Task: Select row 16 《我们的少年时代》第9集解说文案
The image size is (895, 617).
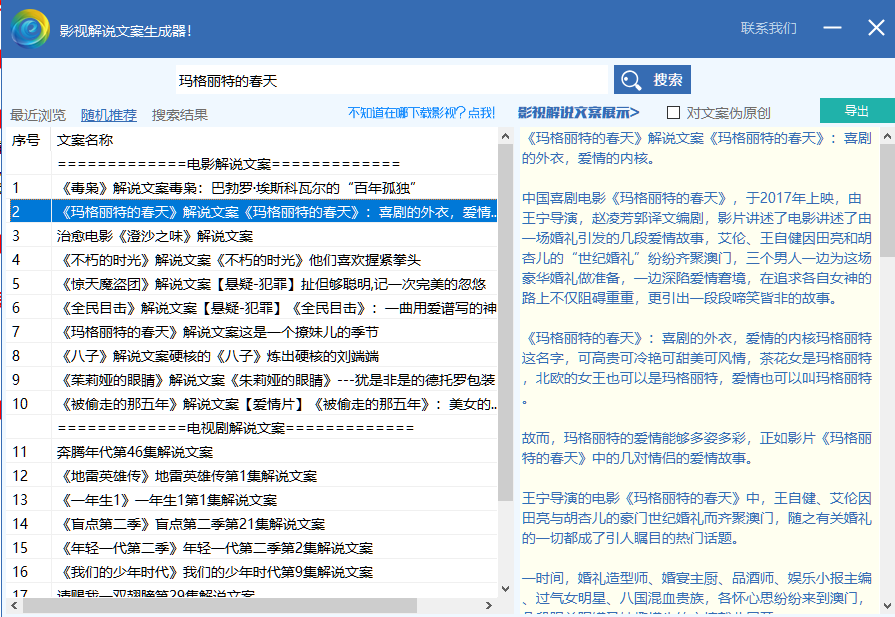Action: 253,571
